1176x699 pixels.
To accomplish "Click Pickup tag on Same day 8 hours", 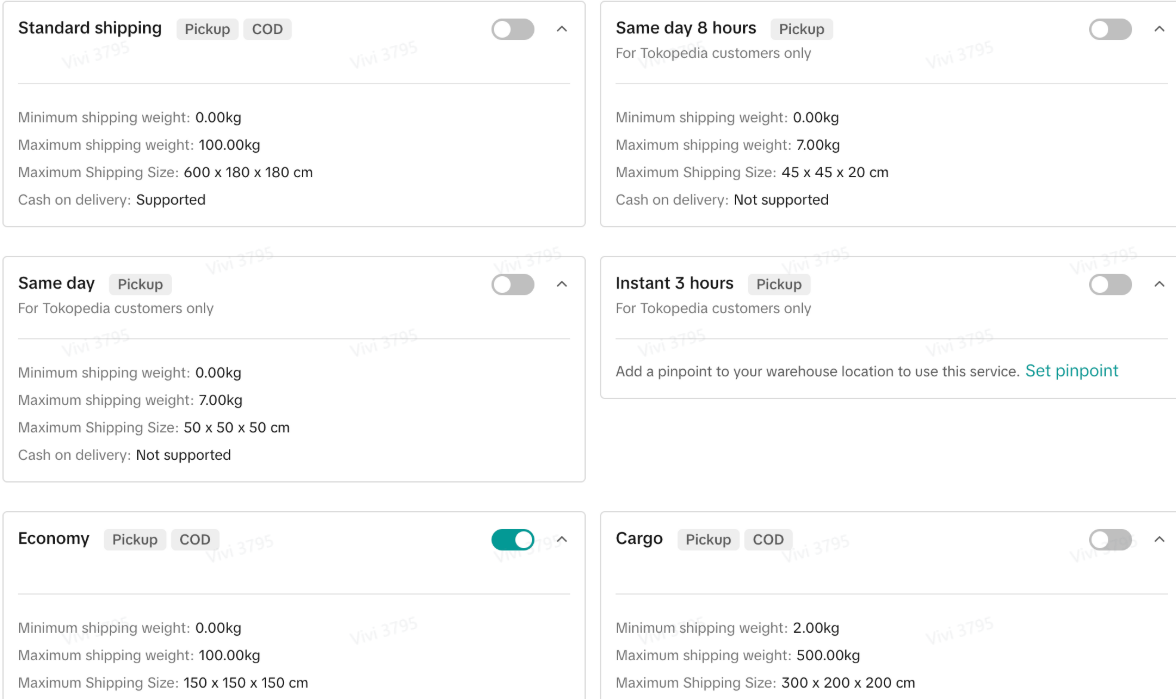I will (801, 29).
